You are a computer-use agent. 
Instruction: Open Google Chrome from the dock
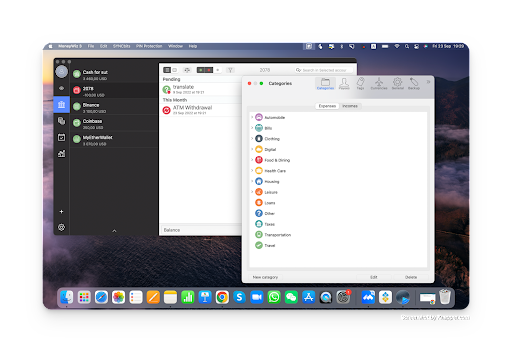coord(222,297)
